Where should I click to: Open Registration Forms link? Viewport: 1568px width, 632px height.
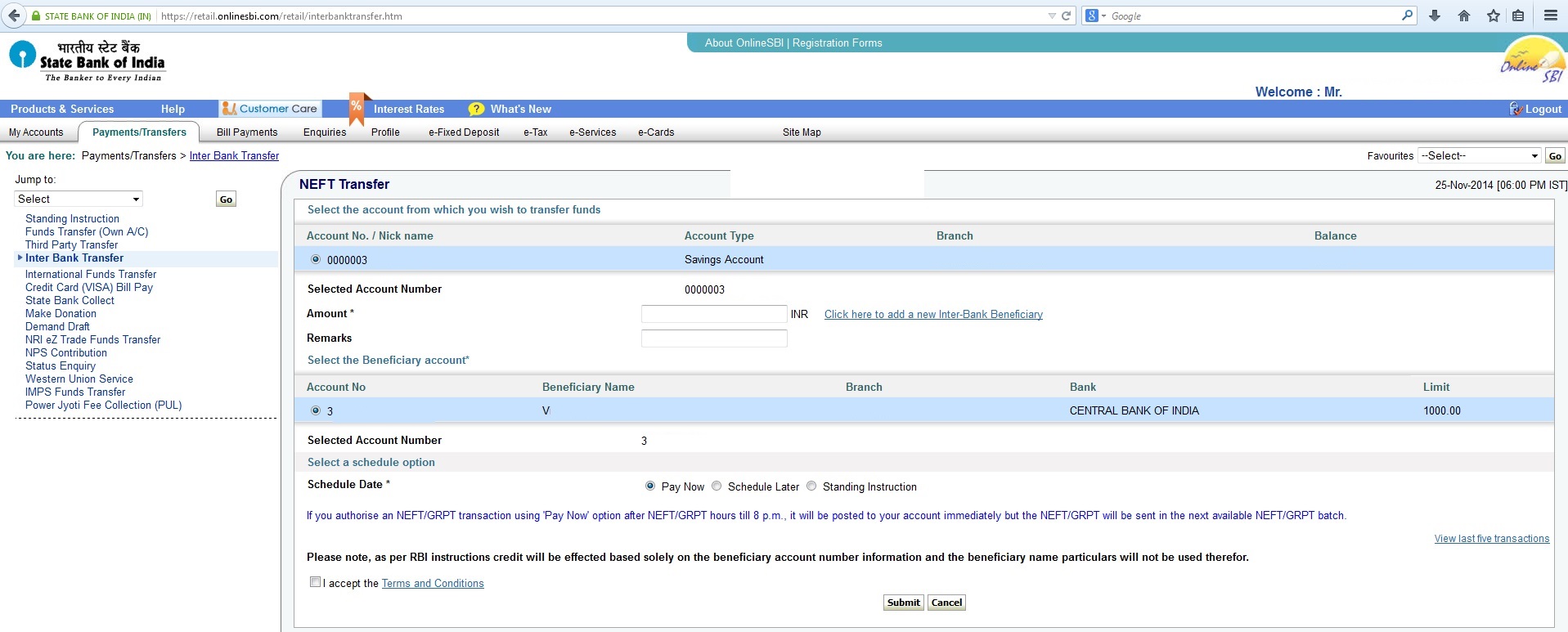pyautogui.click(x=837, y=43)
